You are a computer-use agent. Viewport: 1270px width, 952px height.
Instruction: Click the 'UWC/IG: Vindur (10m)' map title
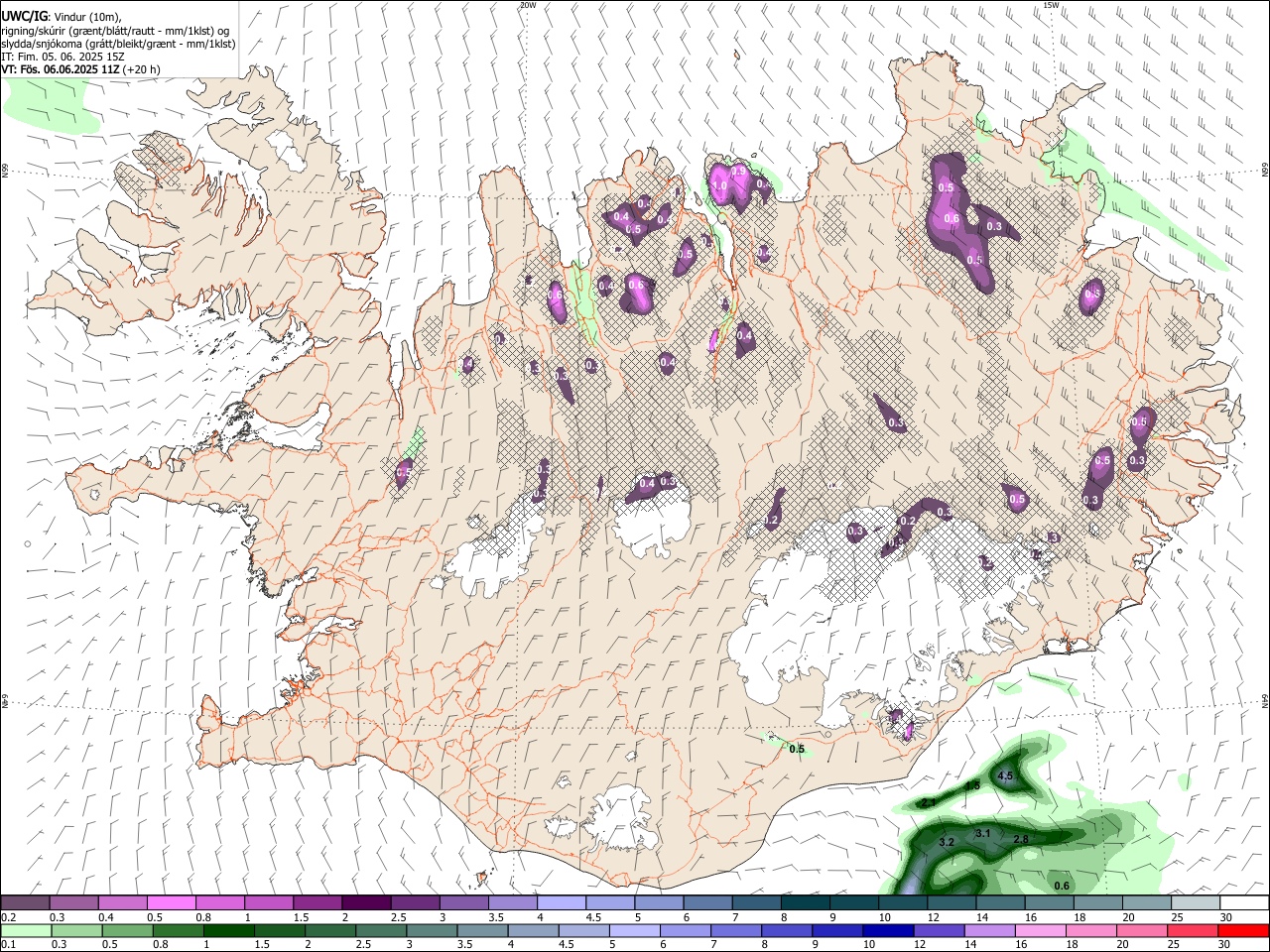click(x=62, y=16)
